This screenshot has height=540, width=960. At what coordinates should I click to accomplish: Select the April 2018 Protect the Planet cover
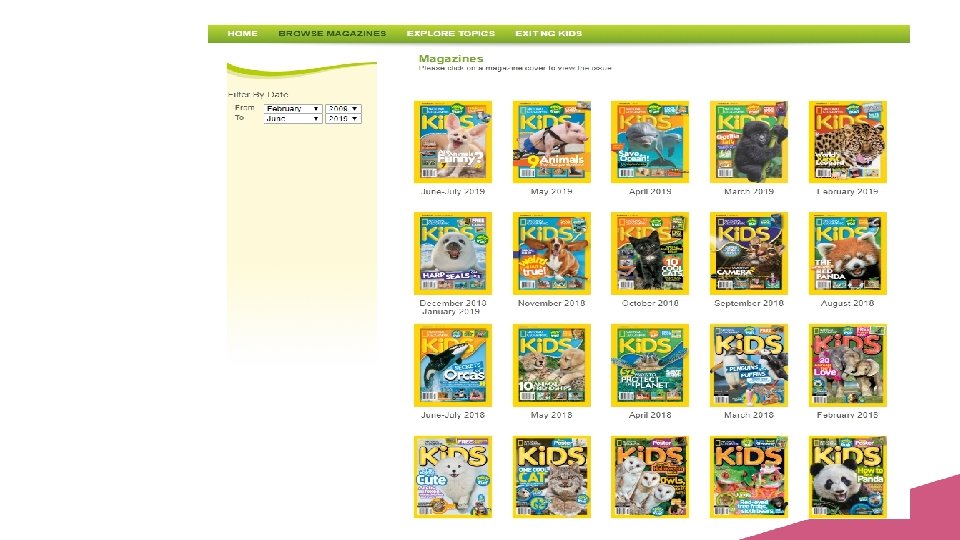pos(650,366)
